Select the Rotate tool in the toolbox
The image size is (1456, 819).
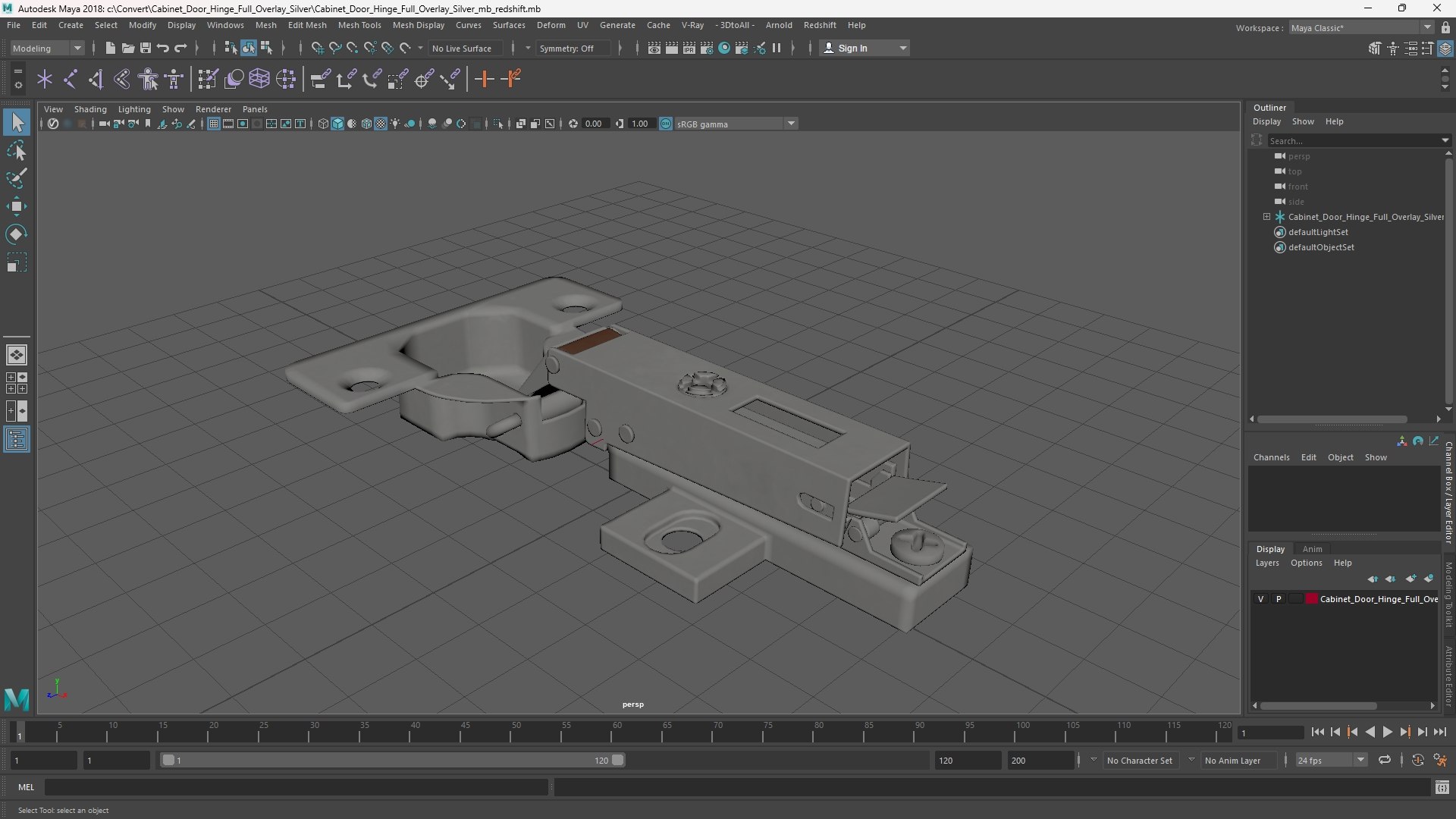[17, 234]
